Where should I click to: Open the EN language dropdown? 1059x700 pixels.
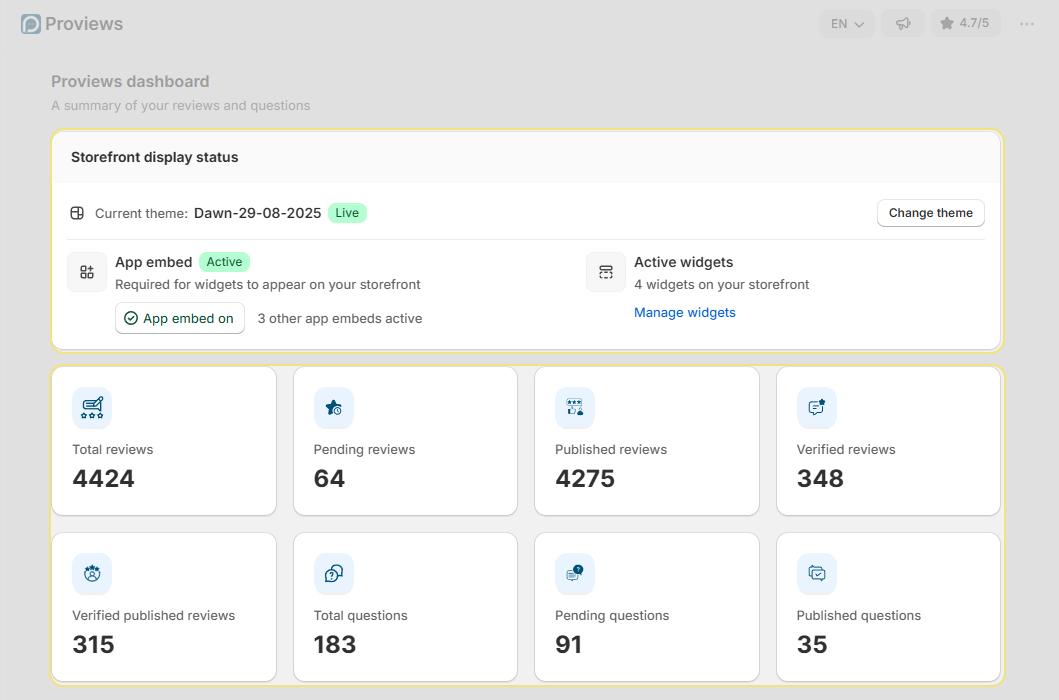click(x=847, y=24)
